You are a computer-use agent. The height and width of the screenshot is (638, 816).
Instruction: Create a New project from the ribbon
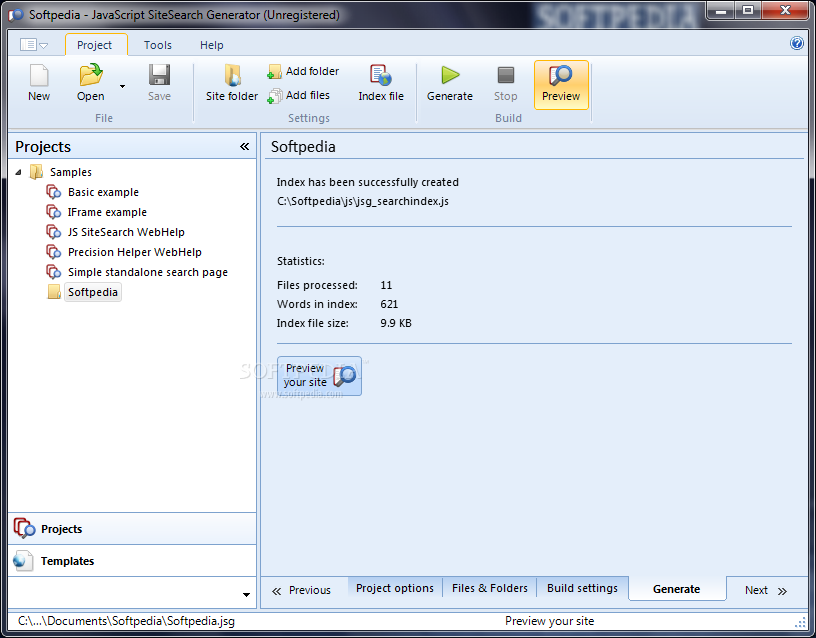point(39,83)
